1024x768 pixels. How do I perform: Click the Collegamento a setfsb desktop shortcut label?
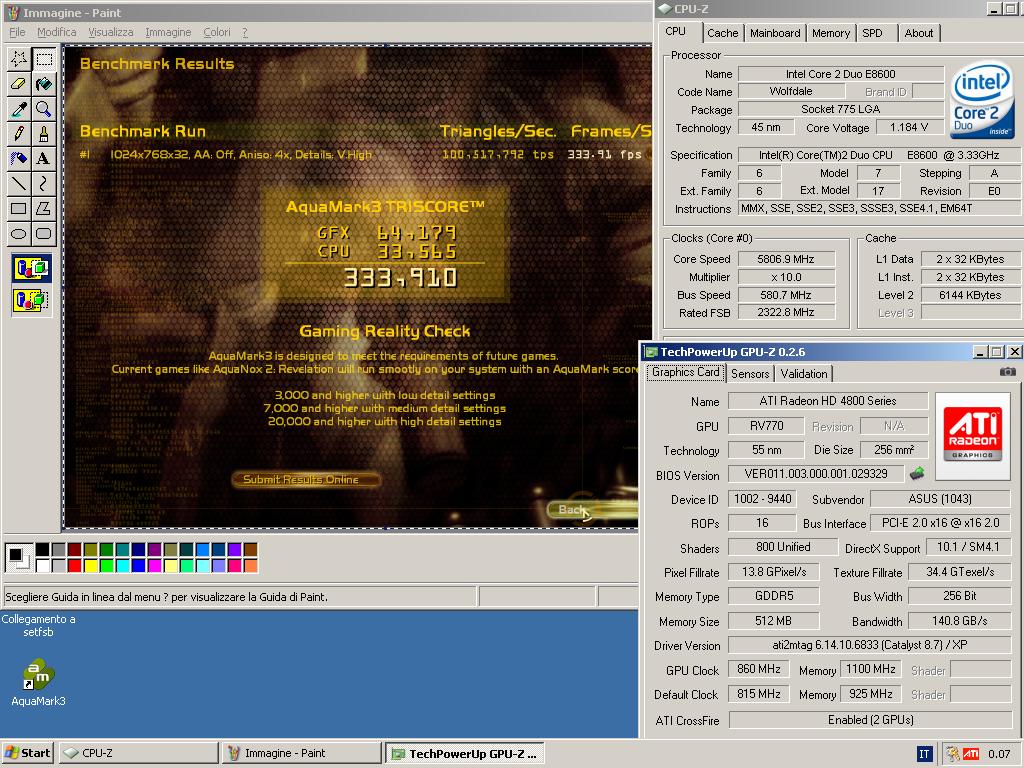pyautogui.click(x=39, y=626)
